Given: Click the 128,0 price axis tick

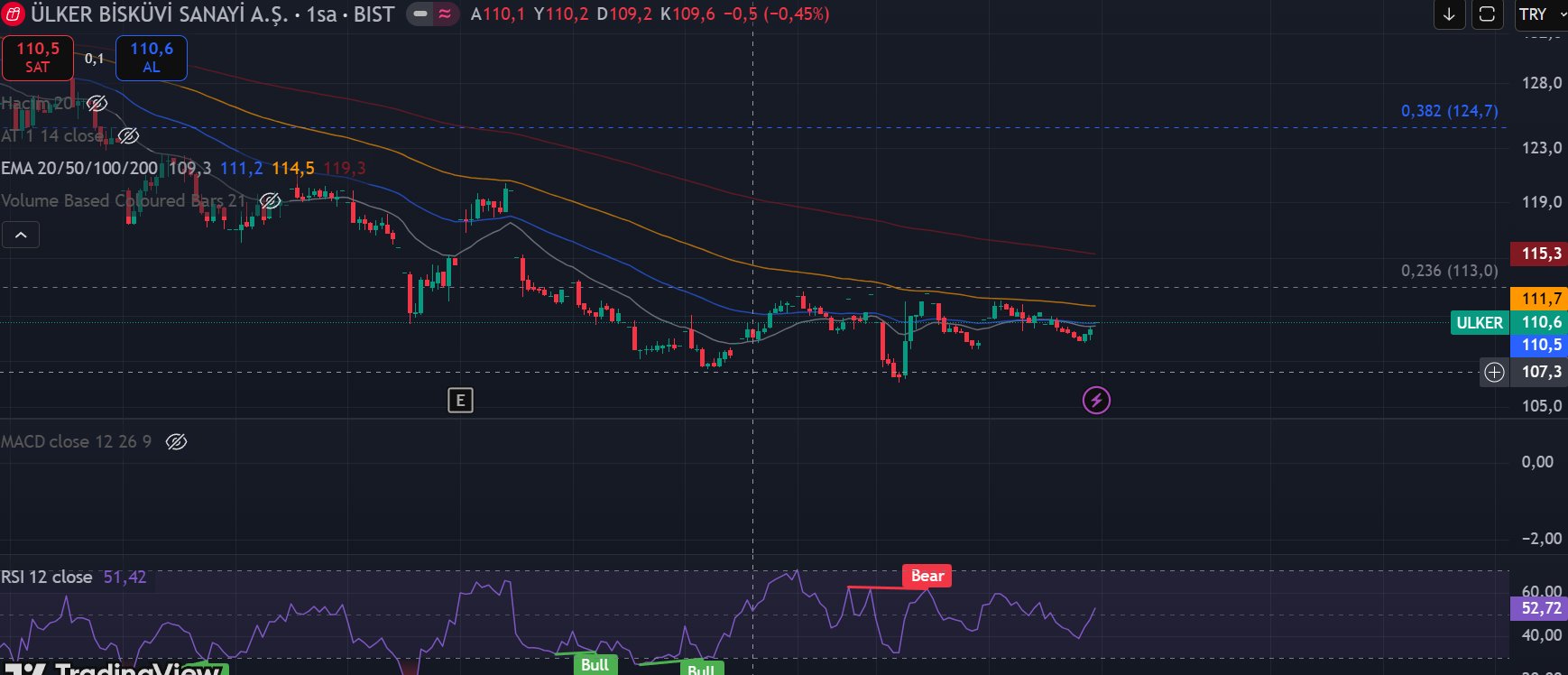Looking at the screenshot, I should 1542,83.
